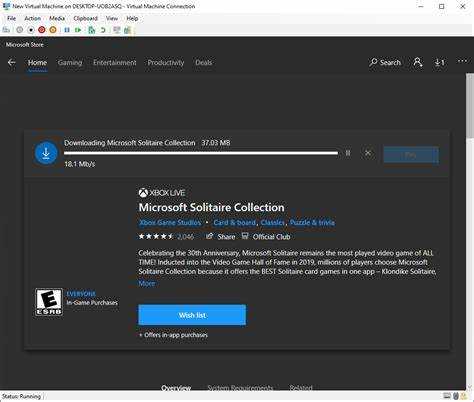Screen dimensions: 474x402
Task: Click the ESRB Everyone rating badge
Action: 49,302
